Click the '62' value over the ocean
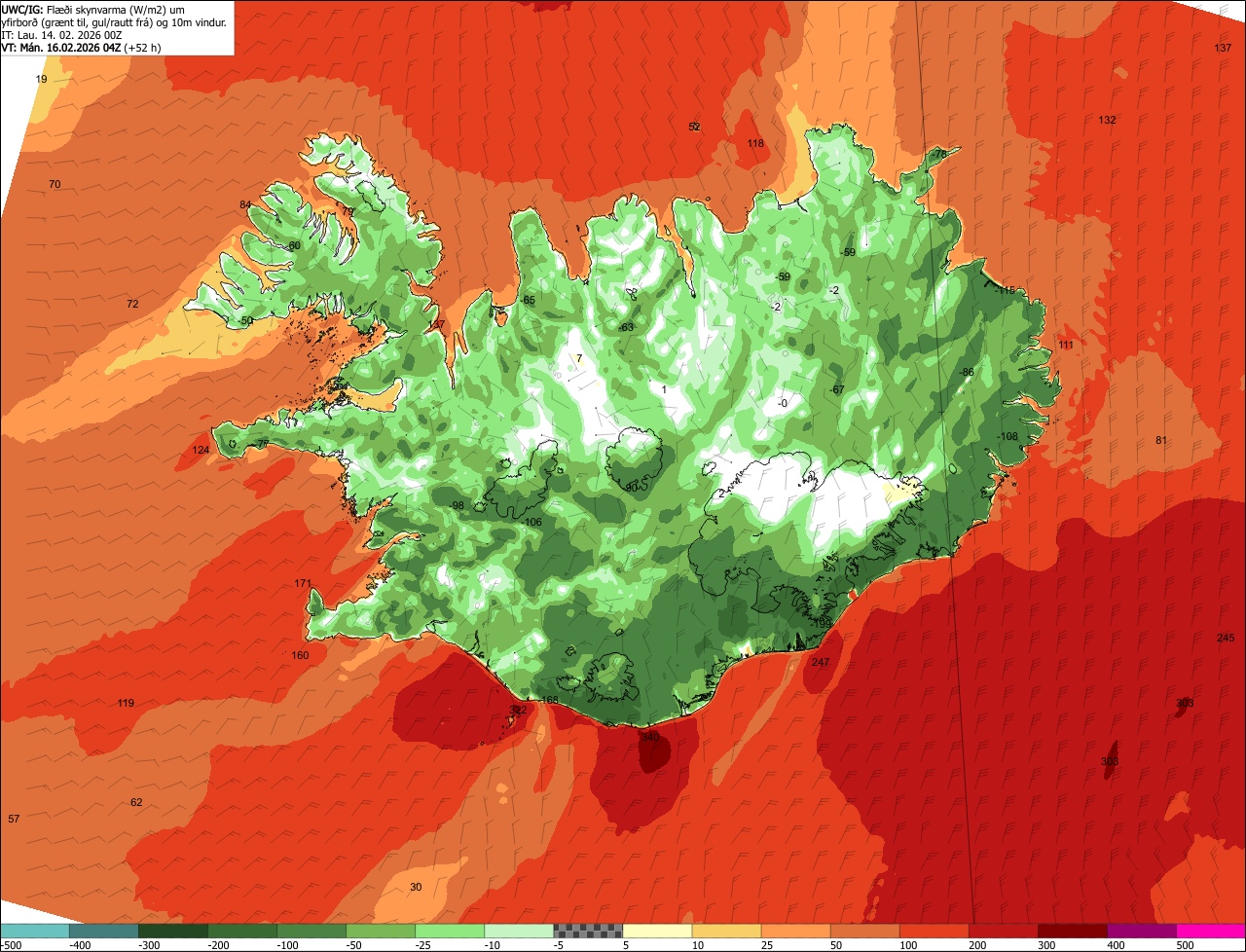This screenshot has height=952, width=1246. tap(136, 802)
